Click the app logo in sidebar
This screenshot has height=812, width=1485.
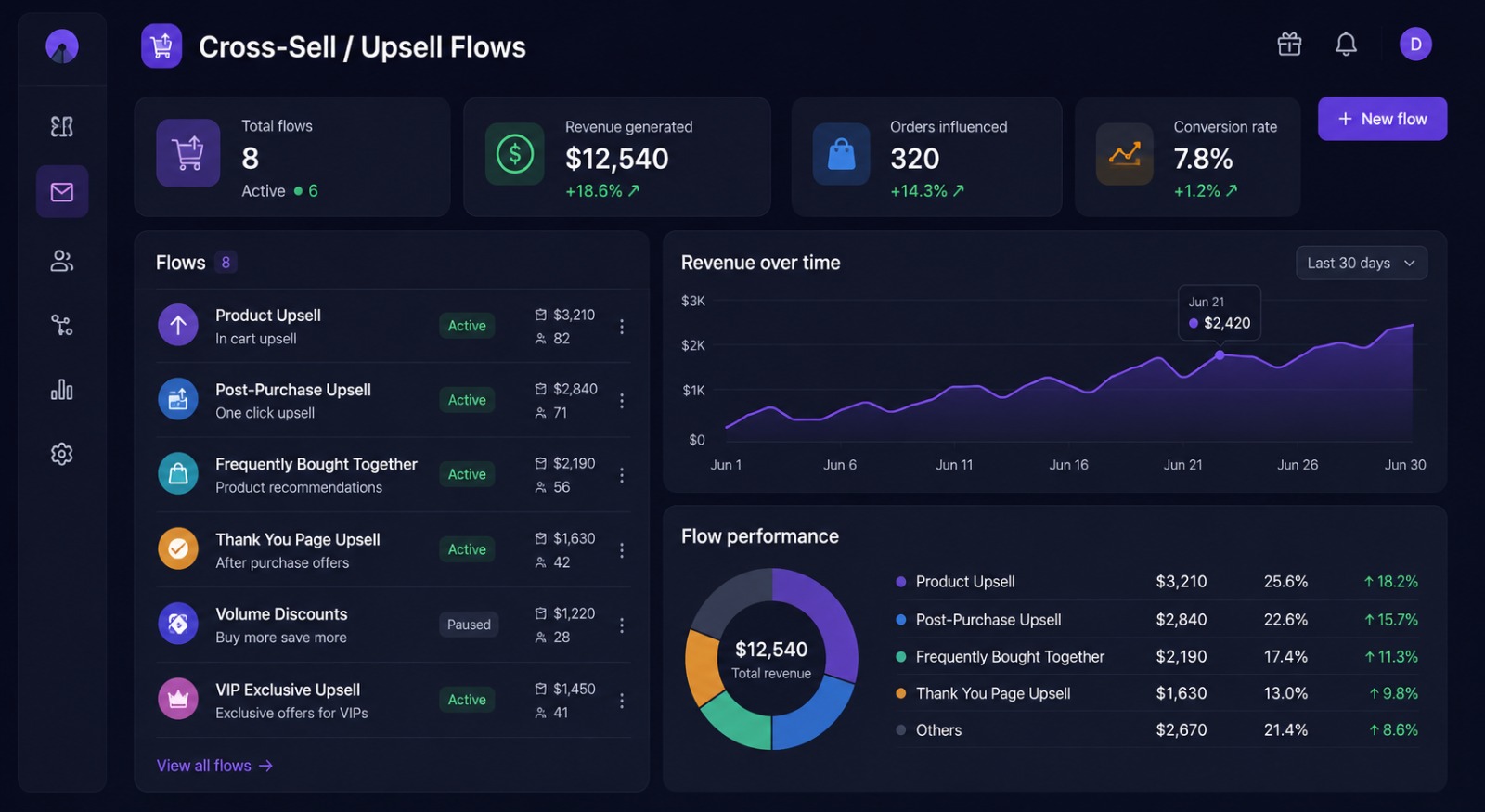62,45
